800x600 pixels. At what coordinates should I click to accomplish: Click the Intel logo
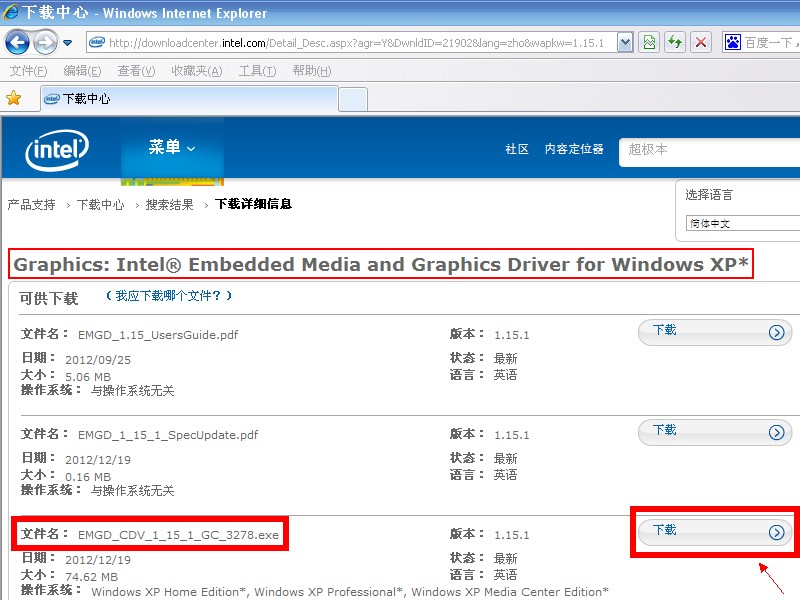[57, 150]
